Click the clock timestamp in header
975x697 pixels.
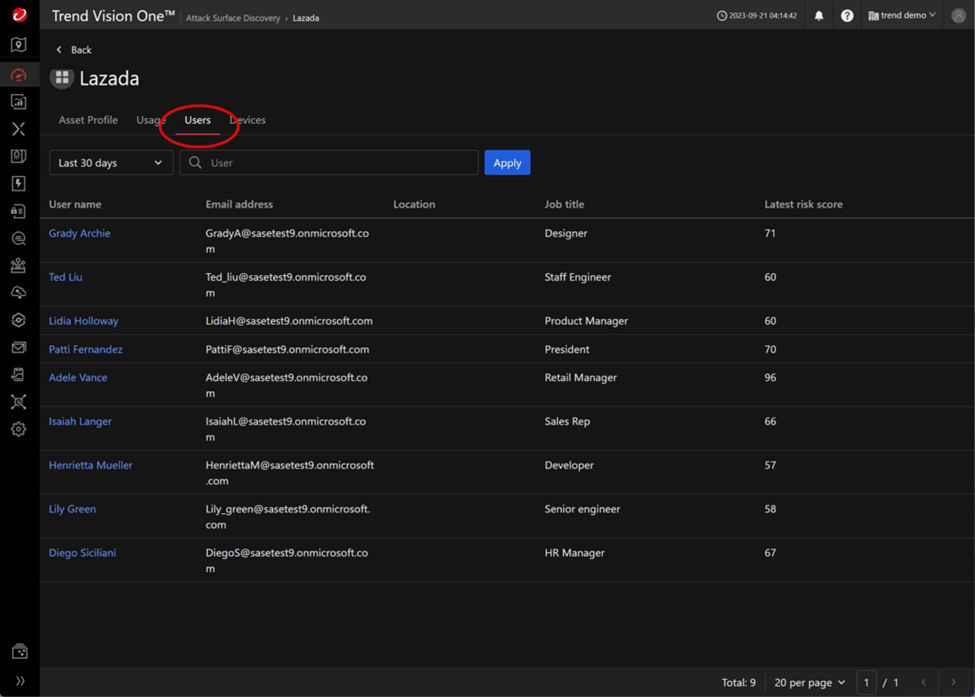757,16
